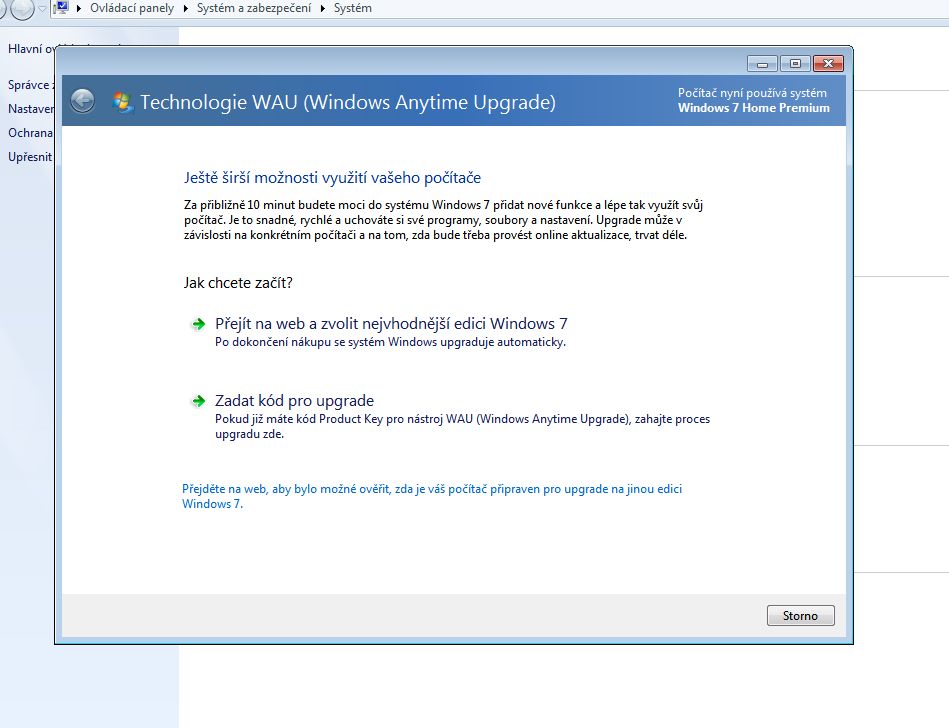Open 'Správce' link in left sidebar
949x728 pixels.
tap(31, 85)
